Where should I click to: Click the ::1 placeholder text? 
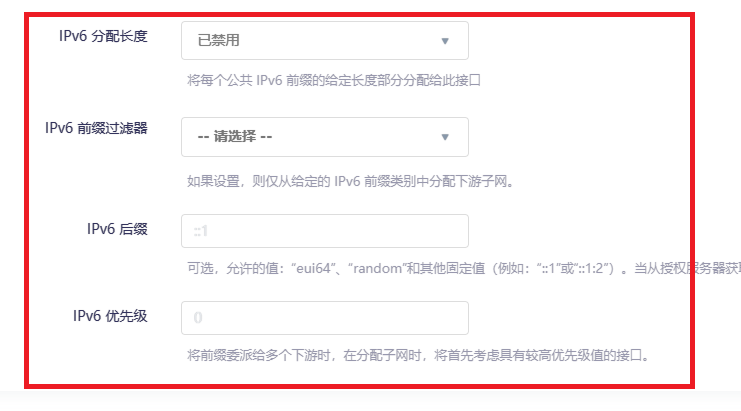pos(201,231)
